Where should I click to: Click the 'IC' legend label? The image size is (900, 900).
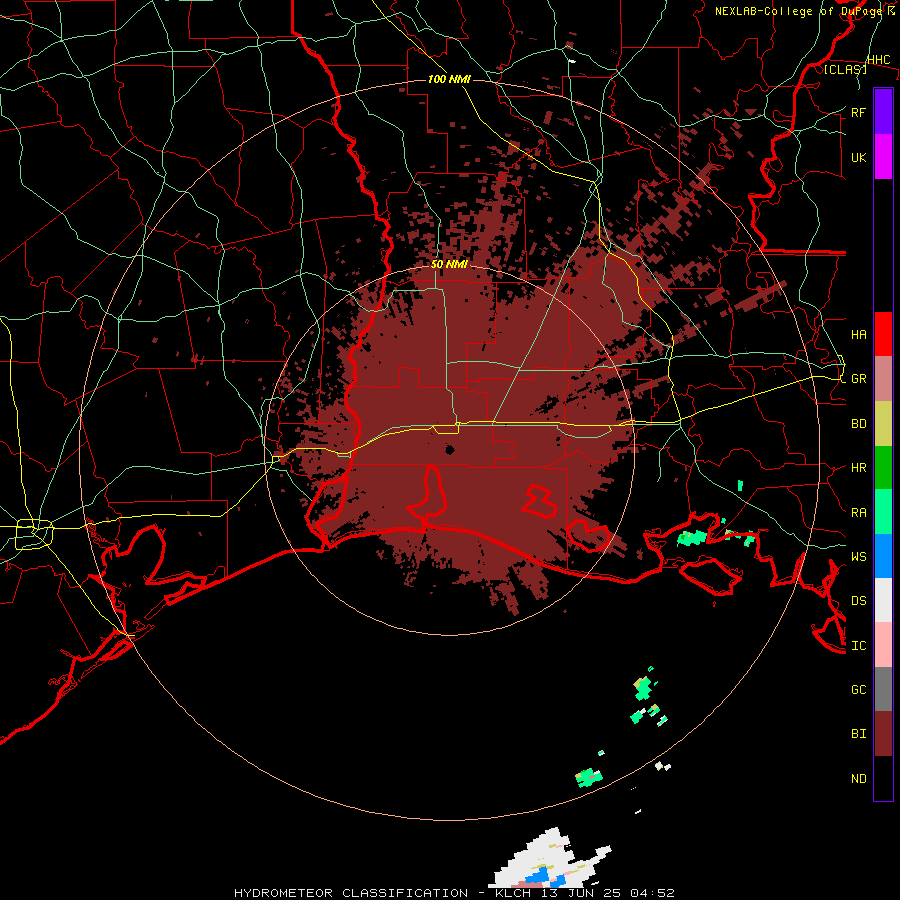(x=858, y=646)
